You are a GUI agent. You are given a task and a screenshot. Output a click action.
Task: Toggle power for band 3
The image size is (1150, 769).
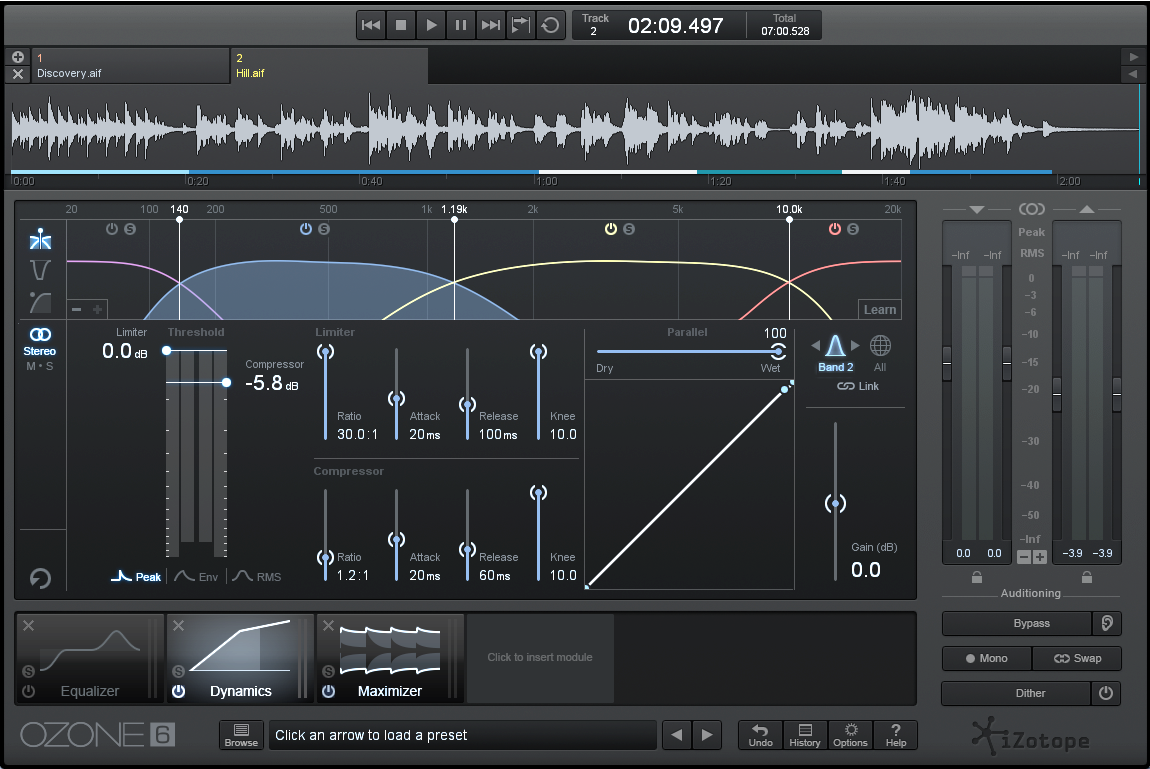[610, 229]
